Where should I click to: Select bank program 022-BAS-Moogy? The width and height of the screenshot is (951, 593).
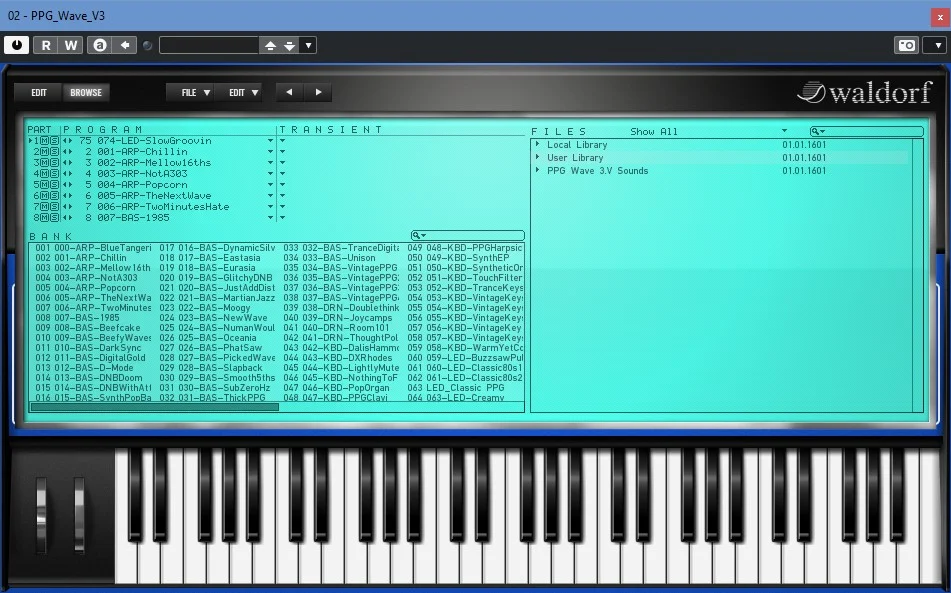[x=205, y=308]
